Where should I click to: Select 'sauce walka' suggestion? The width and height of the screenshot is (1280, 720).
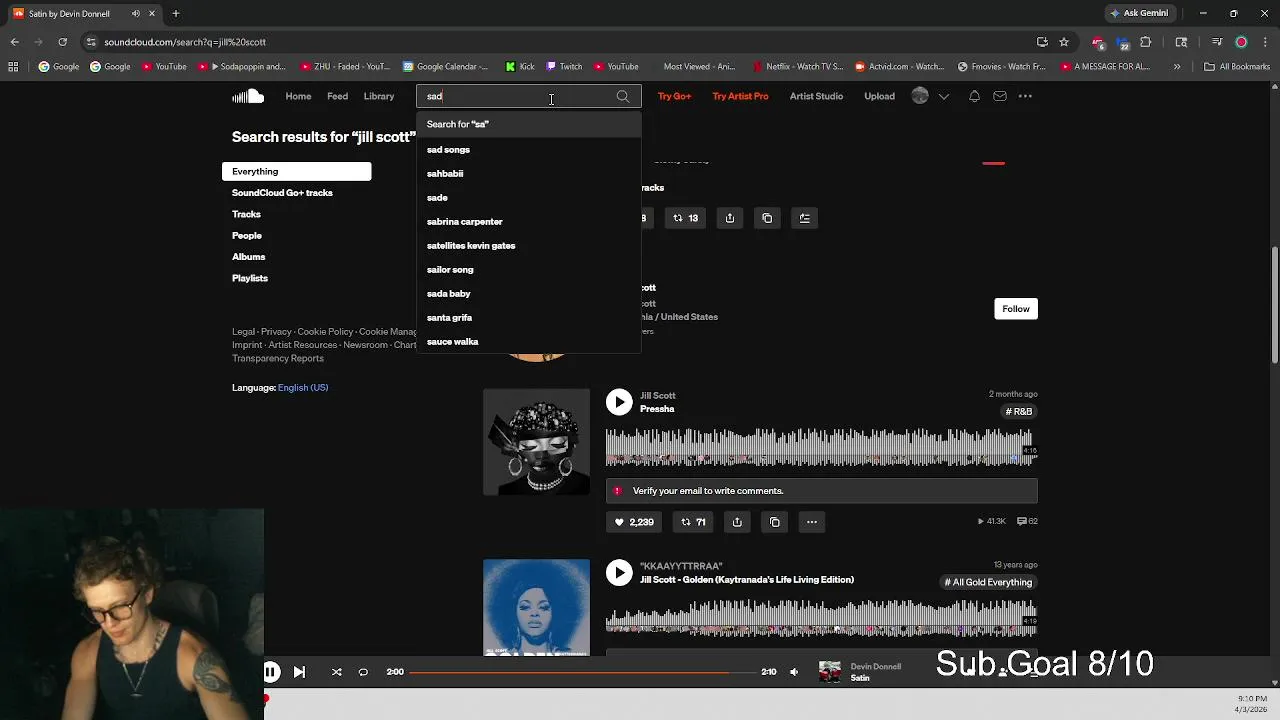coord(528,342)
